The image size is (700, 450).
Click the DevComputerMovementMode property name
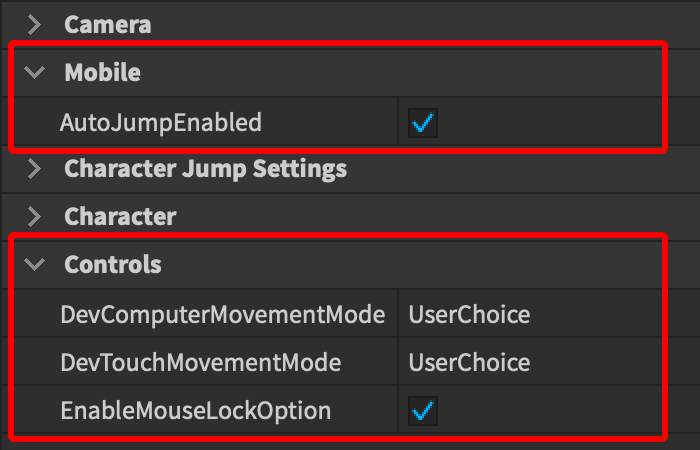222,315
